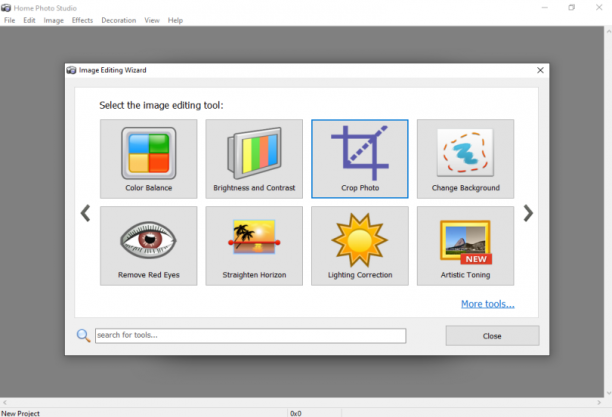
Task: Click the More tools link
Action: (x=487, y=304)
